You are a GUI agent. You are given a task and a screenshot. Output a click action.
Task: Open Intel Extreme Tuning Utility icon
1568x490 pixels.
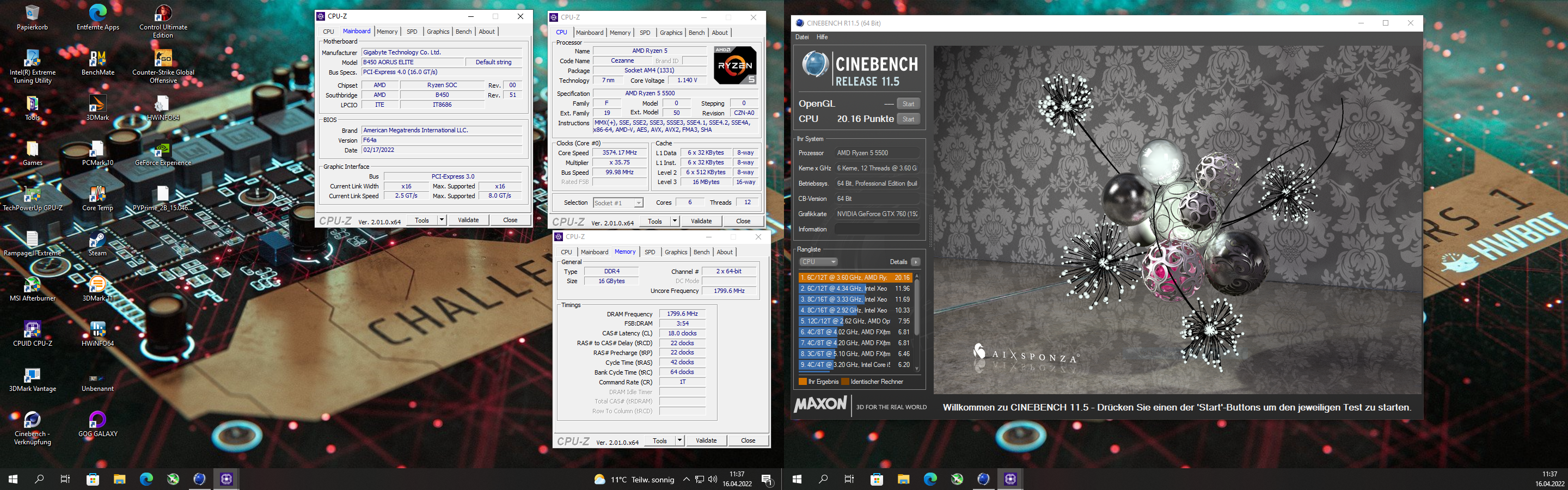32,67
